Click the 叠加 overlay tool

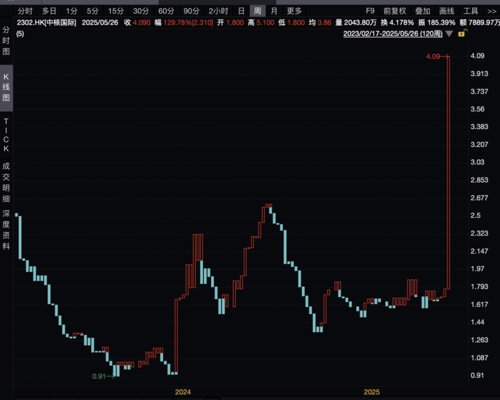click(423, 11)
